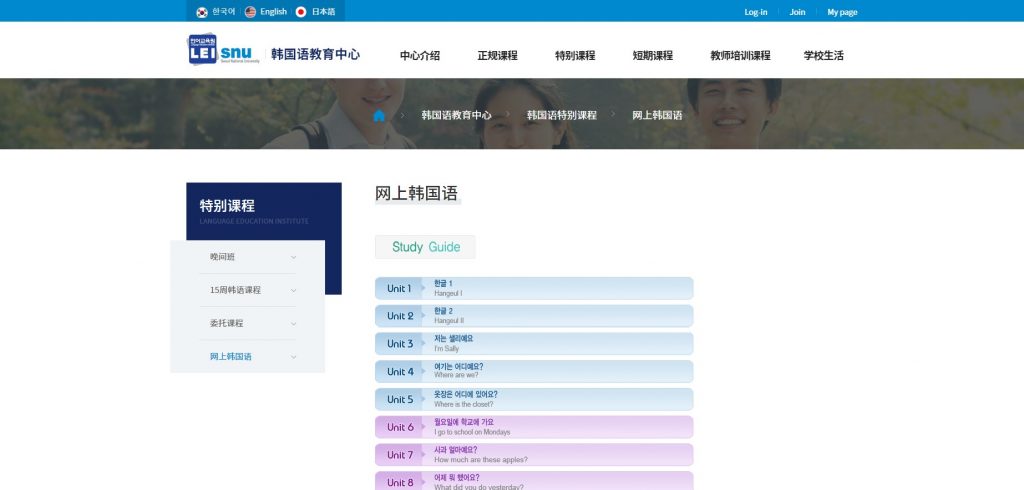Viewport: 1024px width, 490px height.
Task: Open the 学校生活 menu
Action: coord(824,56)
